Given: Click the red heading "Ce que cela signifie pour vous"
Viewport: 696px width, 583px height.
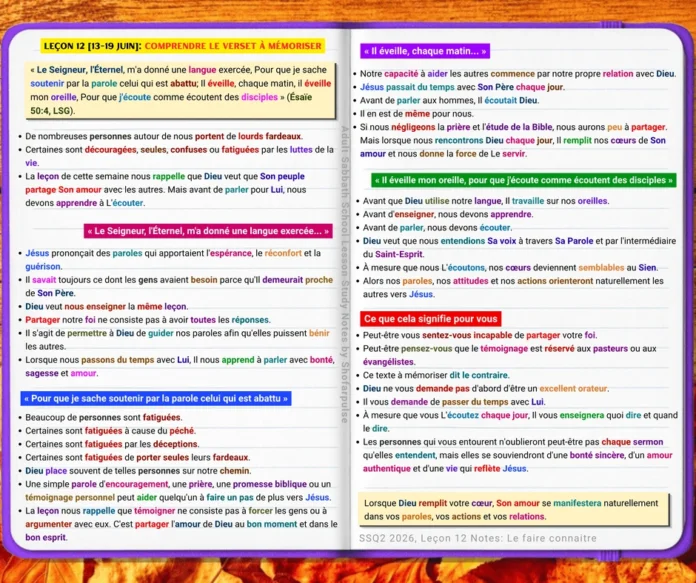Looking at the screenshot, I should coord(431,319).
